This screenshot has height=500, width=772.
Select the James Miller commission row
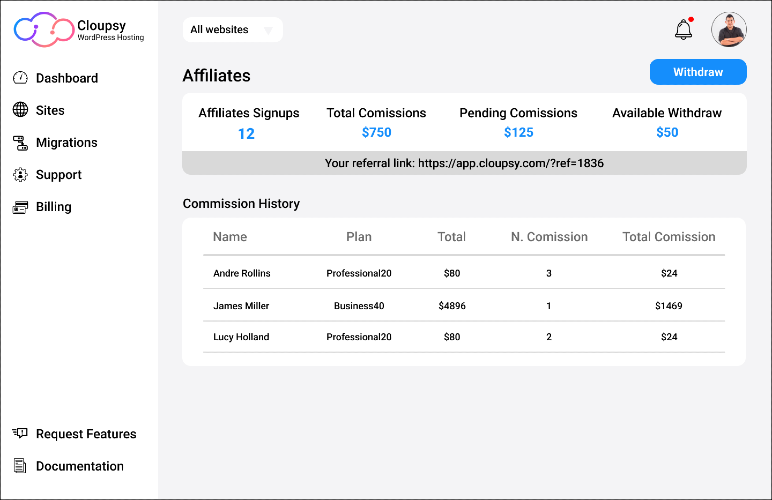click(x=464, y=306)
